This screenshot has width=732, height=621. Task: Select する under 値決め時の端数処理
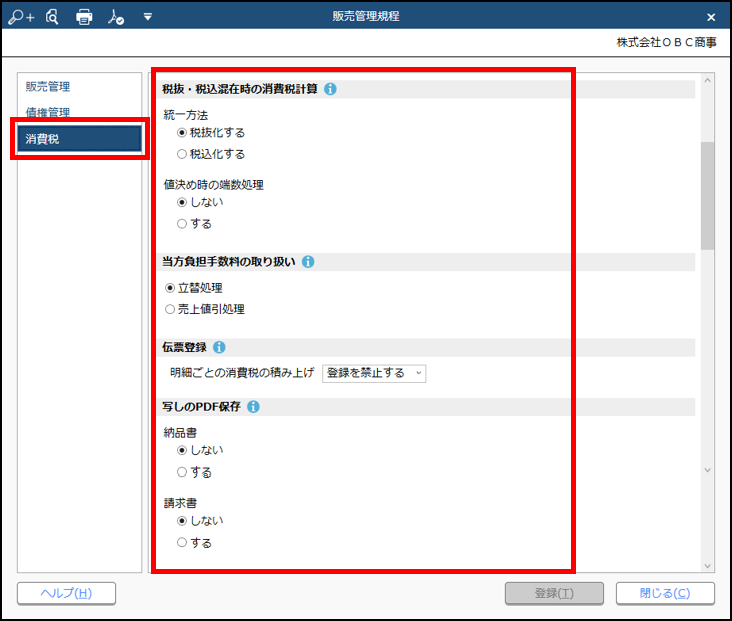(x=182, y=224)
